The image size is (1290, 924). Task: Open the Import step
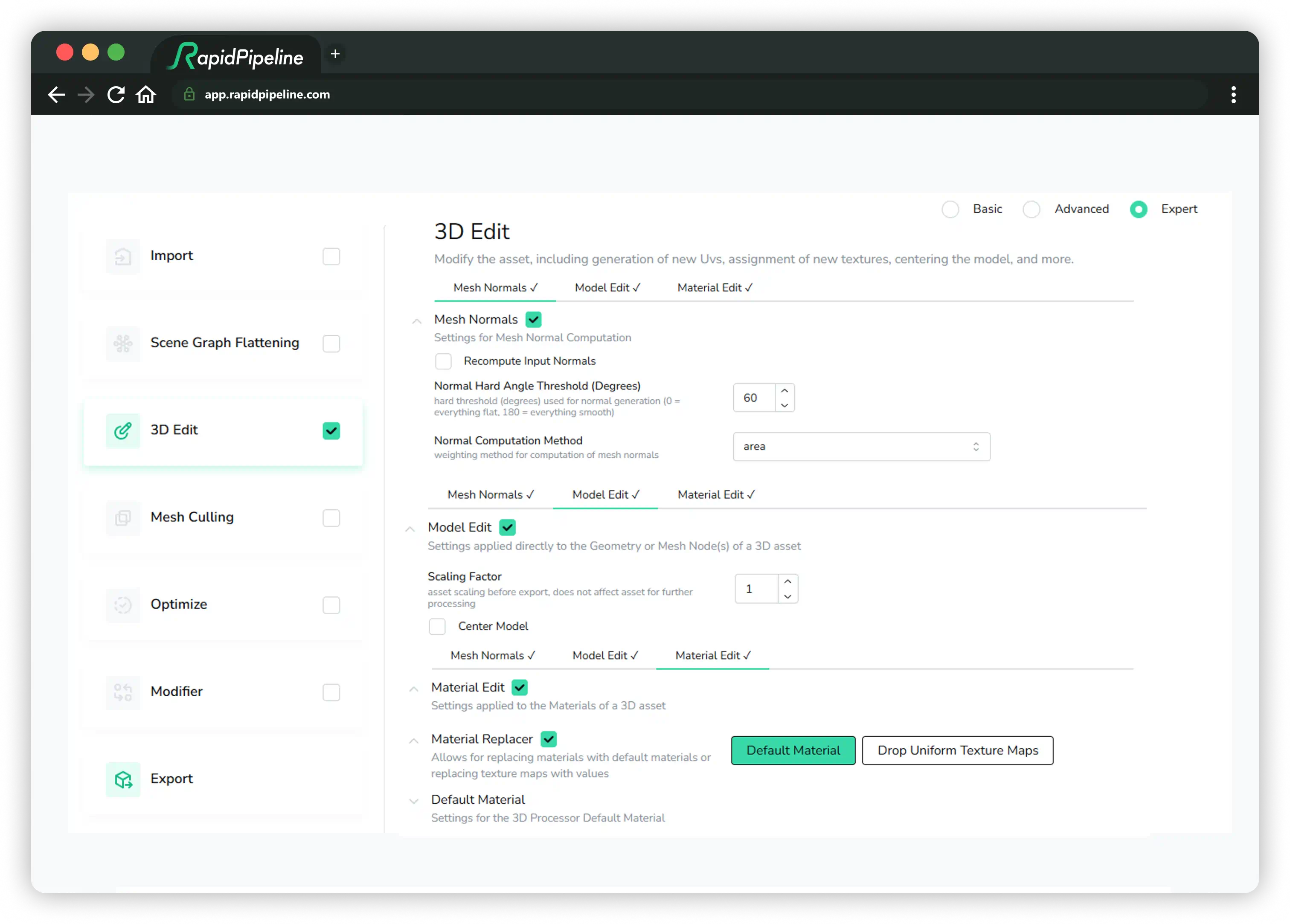pos(222,257)
